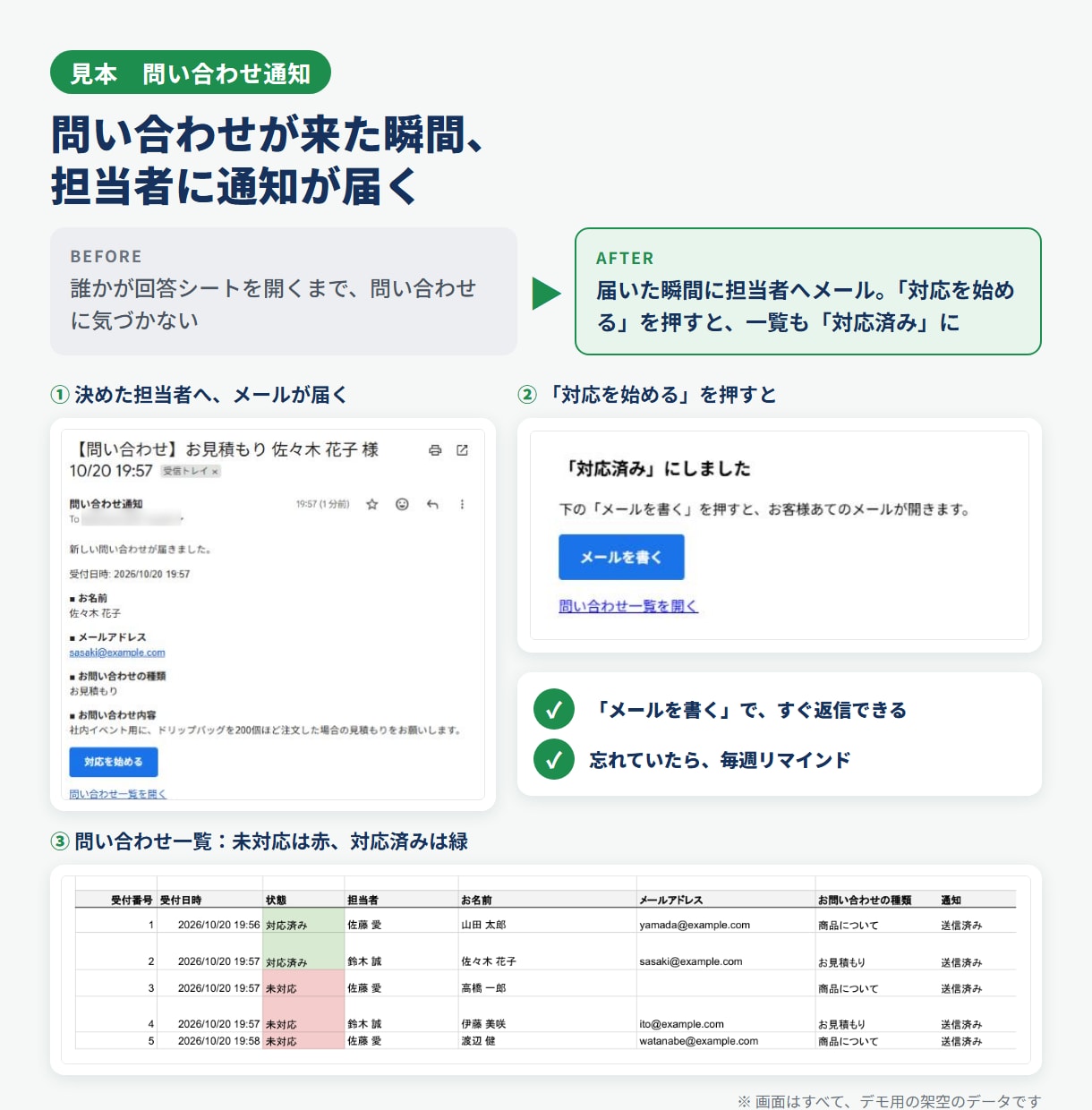This screenshot has height=1110, width=1092.
Task: Star the 問い合わせ通知 email
Action: [372, 504]
